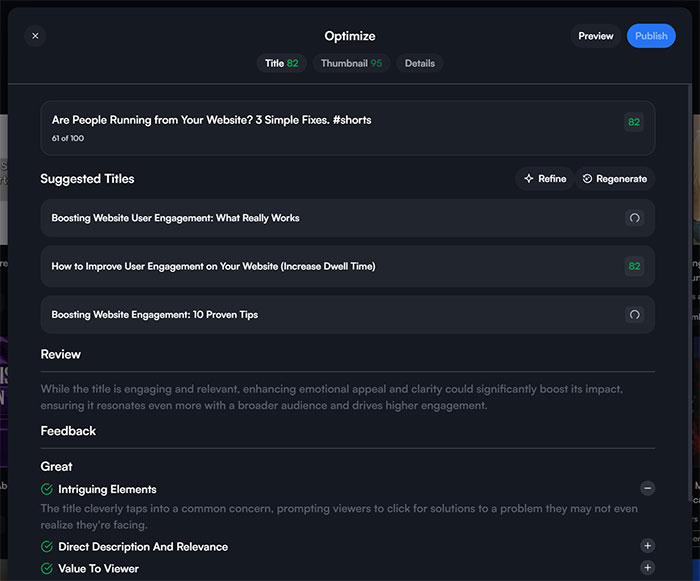Collapse the Intriguing Elements feedback section
Screen dimensions: 700x581
647,489
